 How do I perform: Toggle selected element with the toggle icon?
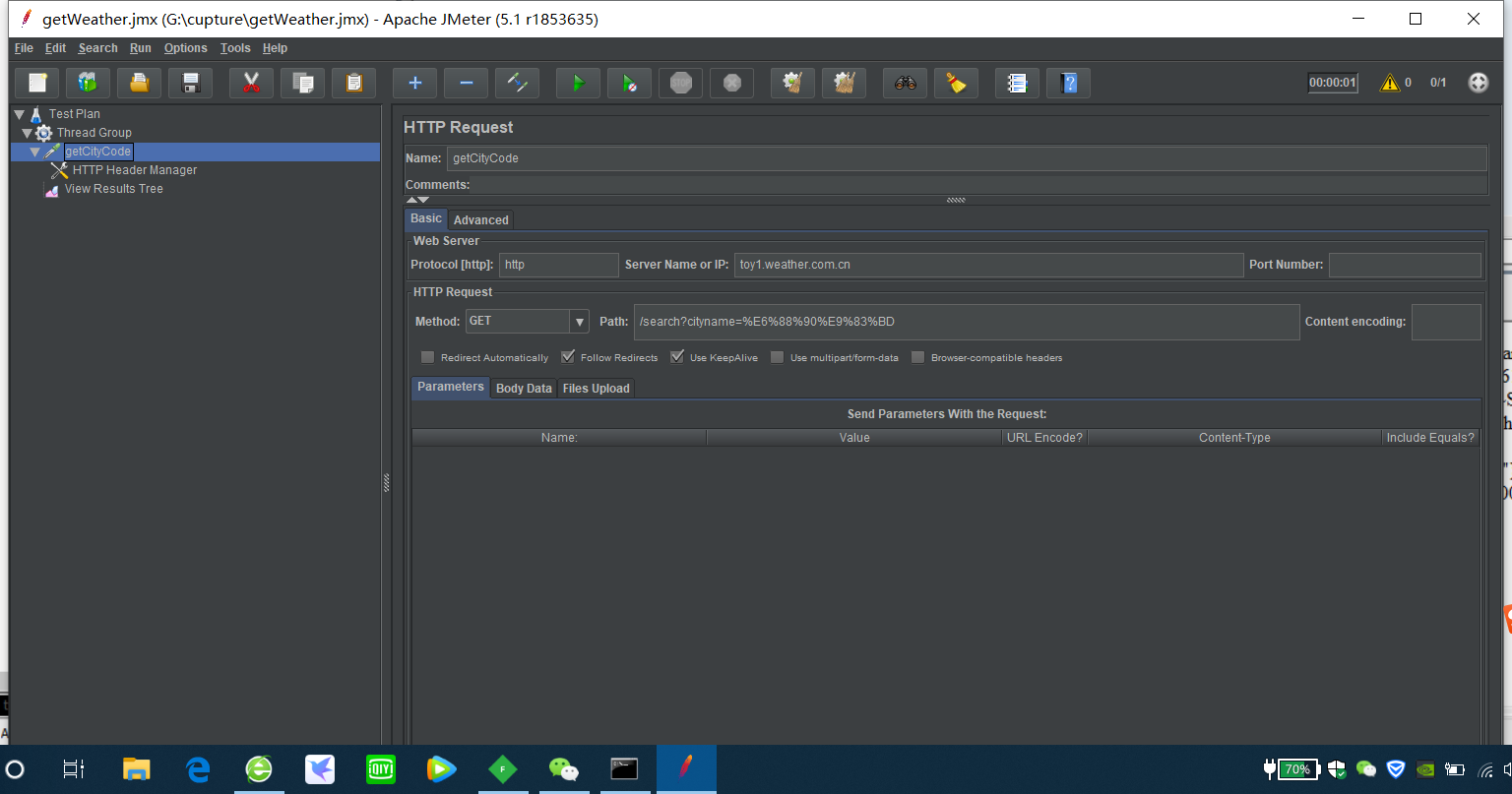tap(518, 84)
